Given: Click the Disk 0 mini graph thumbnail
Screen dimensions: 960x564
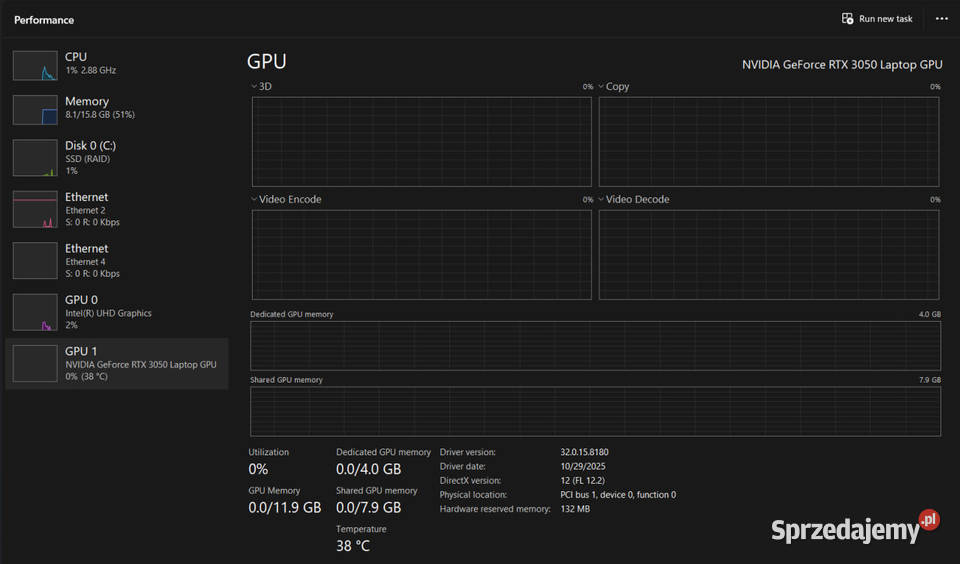Looking at the screenshot, I should pos(35,158).
